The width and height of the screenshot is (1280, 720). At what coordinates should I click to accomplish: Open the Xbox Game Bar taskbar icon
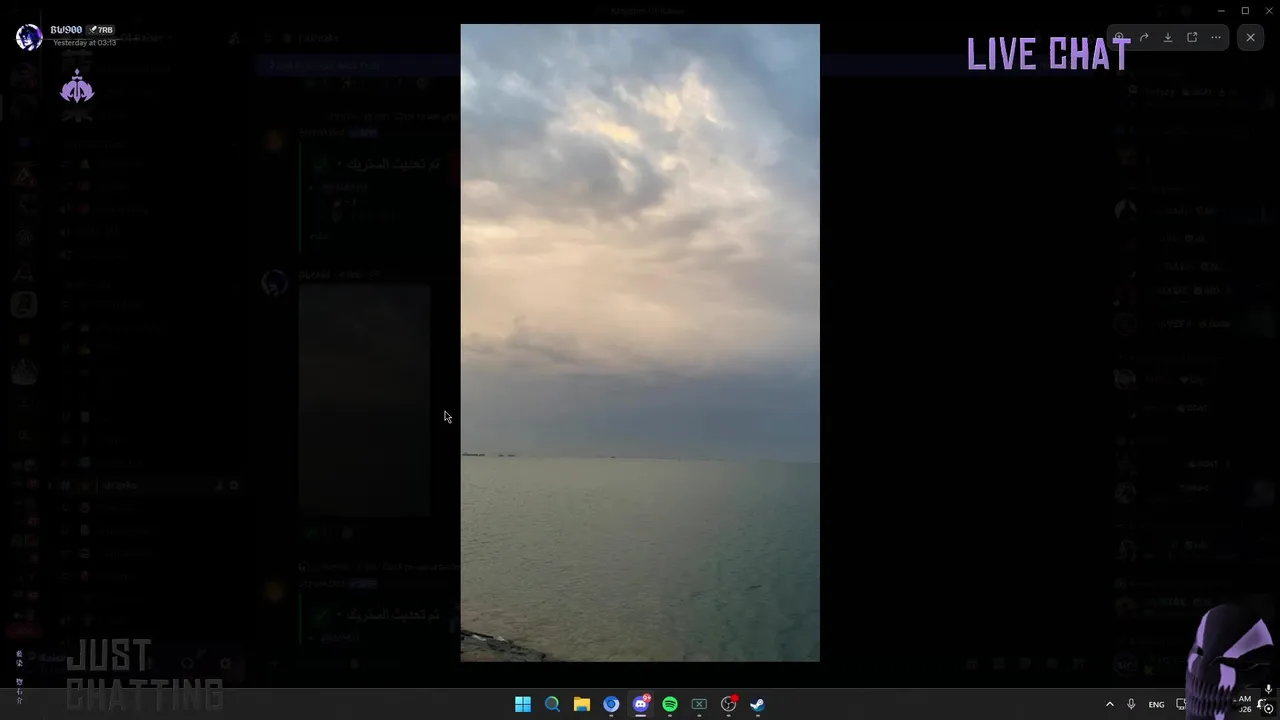[x=699, y=704]
